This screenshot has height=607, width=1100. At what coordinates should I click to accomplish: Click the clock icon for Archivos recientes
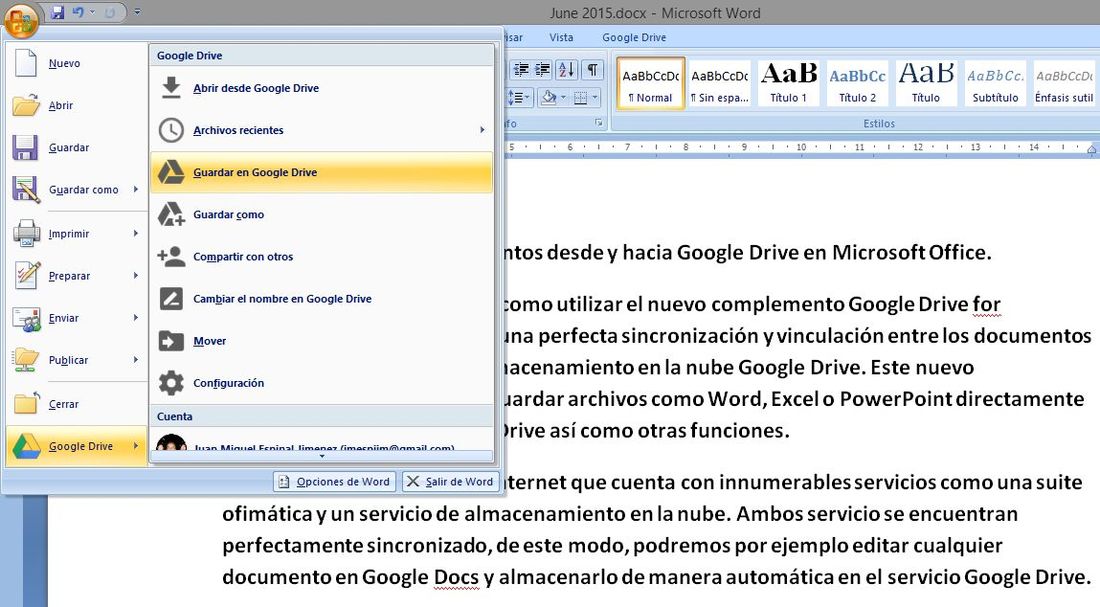[x=171, y=130]
